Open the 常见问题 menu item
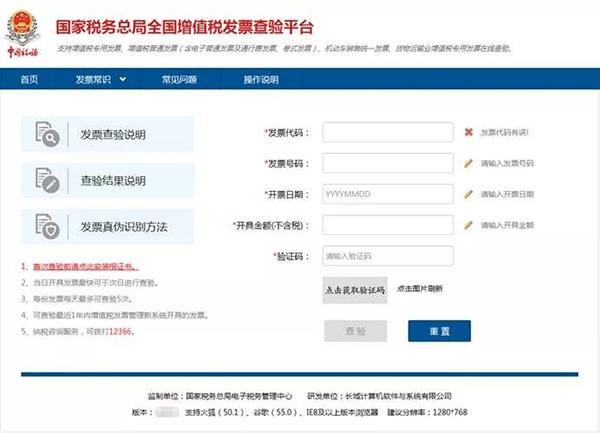600x433 pixels. (x=179, y=79)
